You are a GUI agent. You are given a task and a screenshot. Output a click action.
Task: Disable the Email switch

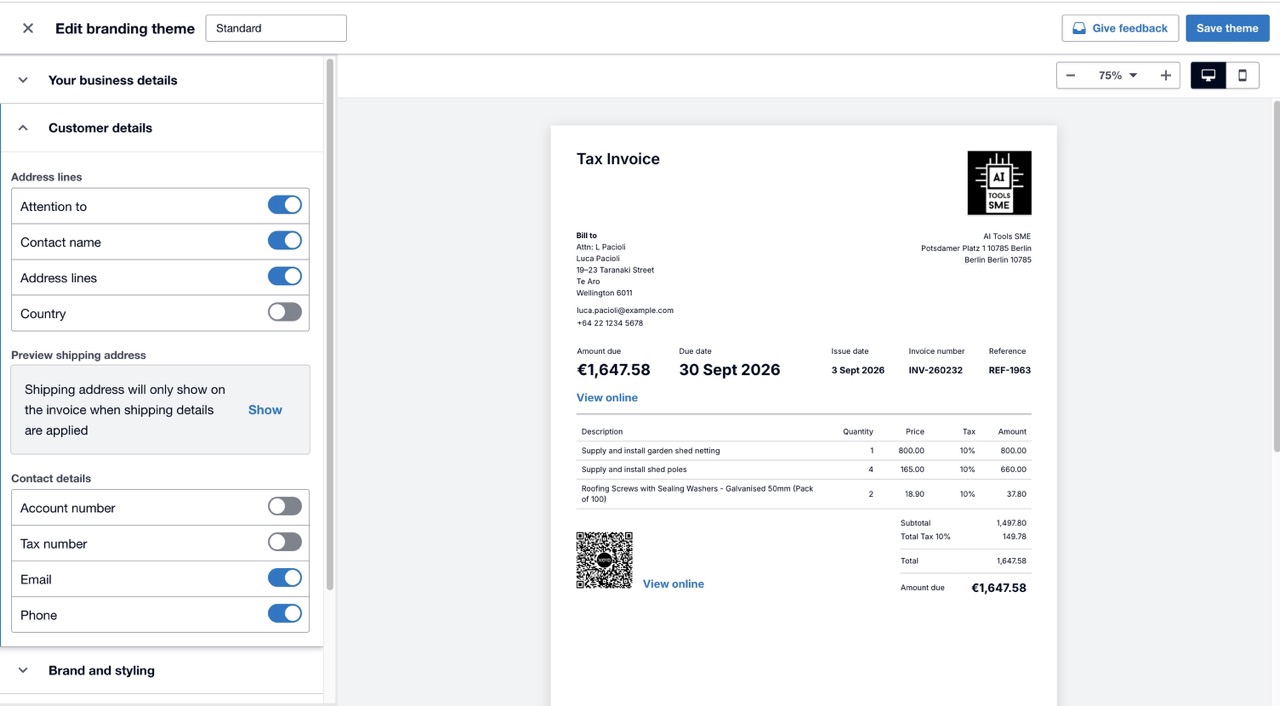pos(285,578)
